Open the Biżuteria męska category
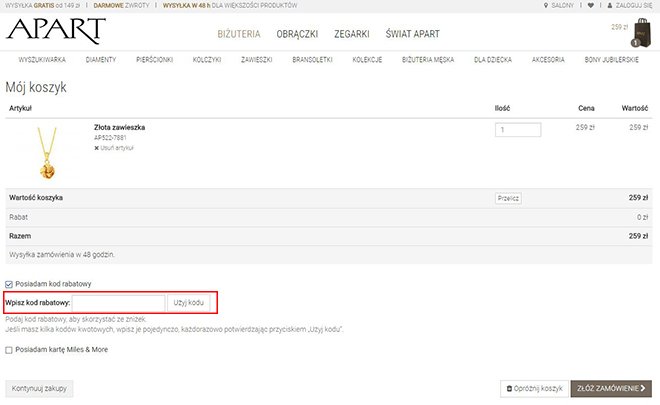The width and height of the screenshot is (660, 405). 428,60
